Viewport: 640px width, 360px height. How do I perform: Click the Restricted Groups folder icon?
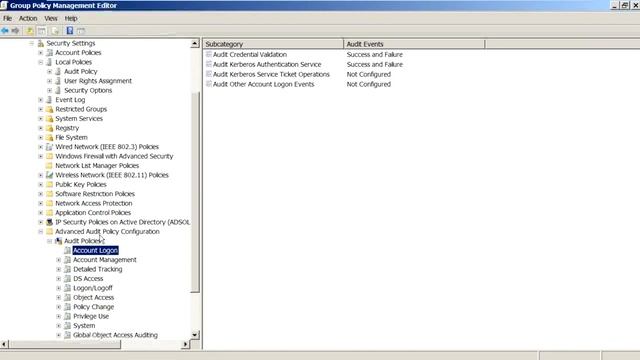point(49,109)
